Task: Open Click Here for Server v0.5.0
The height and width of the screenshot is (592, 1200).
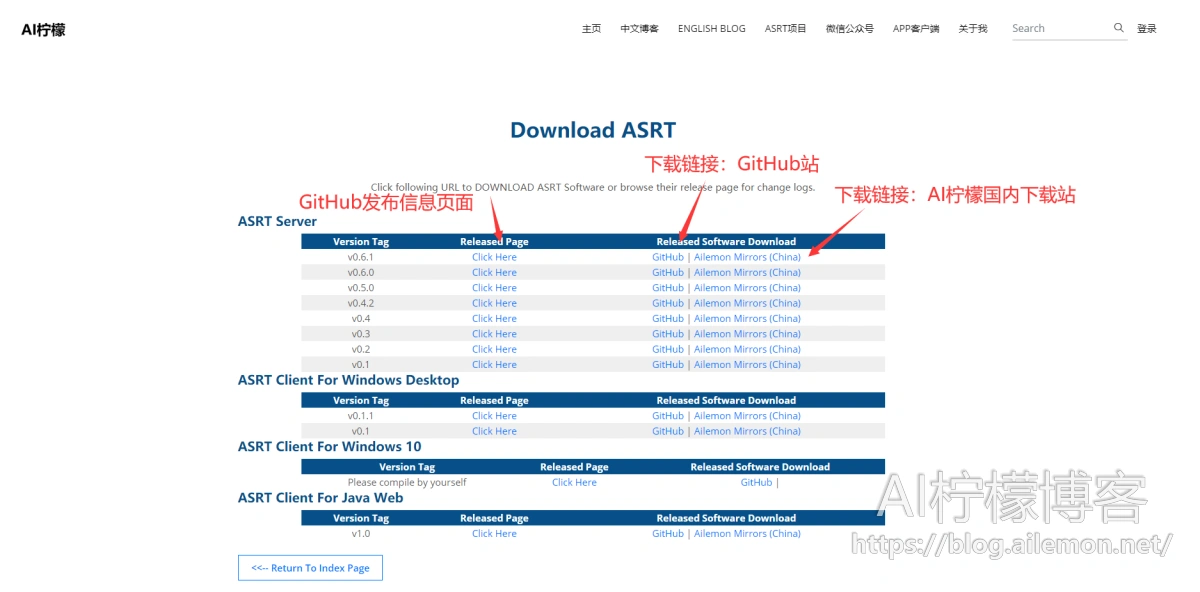Action: (x=494, y=288)
